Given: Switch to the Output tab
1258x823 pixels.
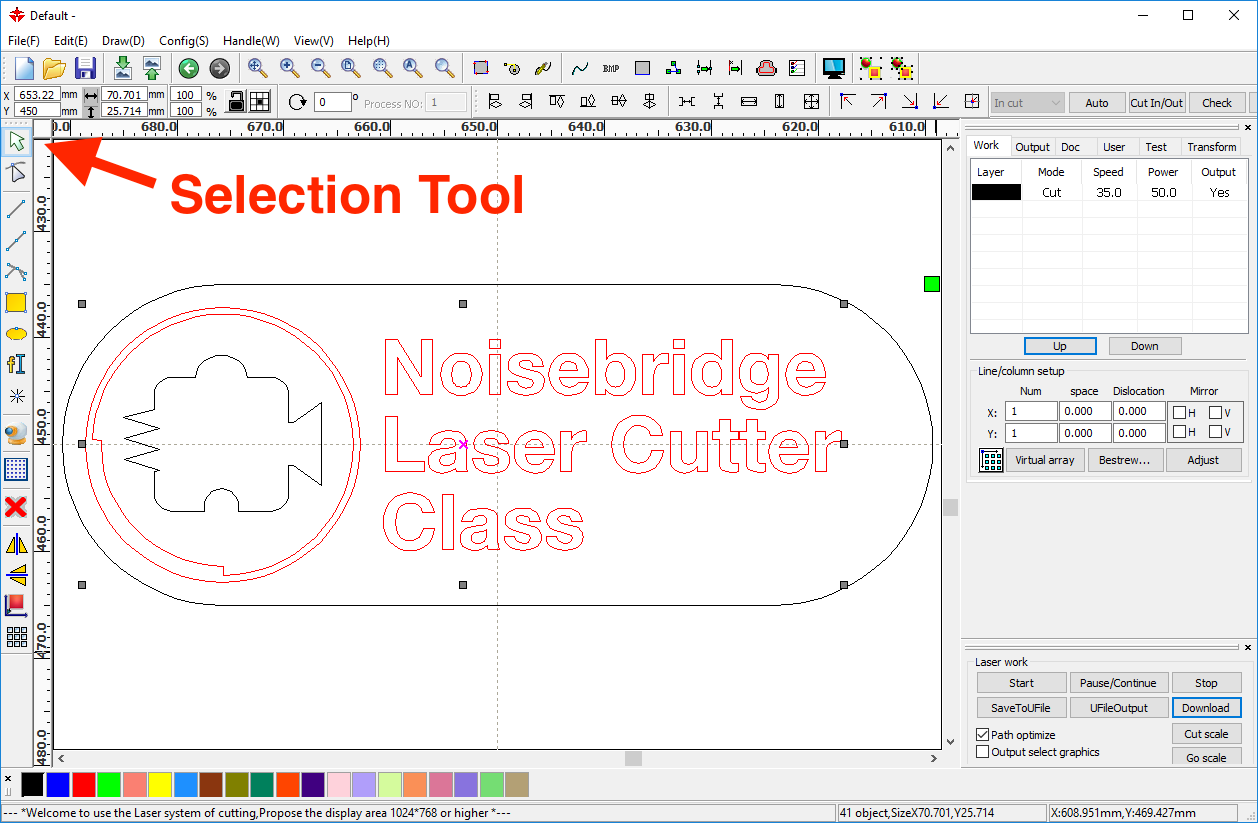Looking at the screenshot, I should pyautogui.click(x=1032, y=147).
